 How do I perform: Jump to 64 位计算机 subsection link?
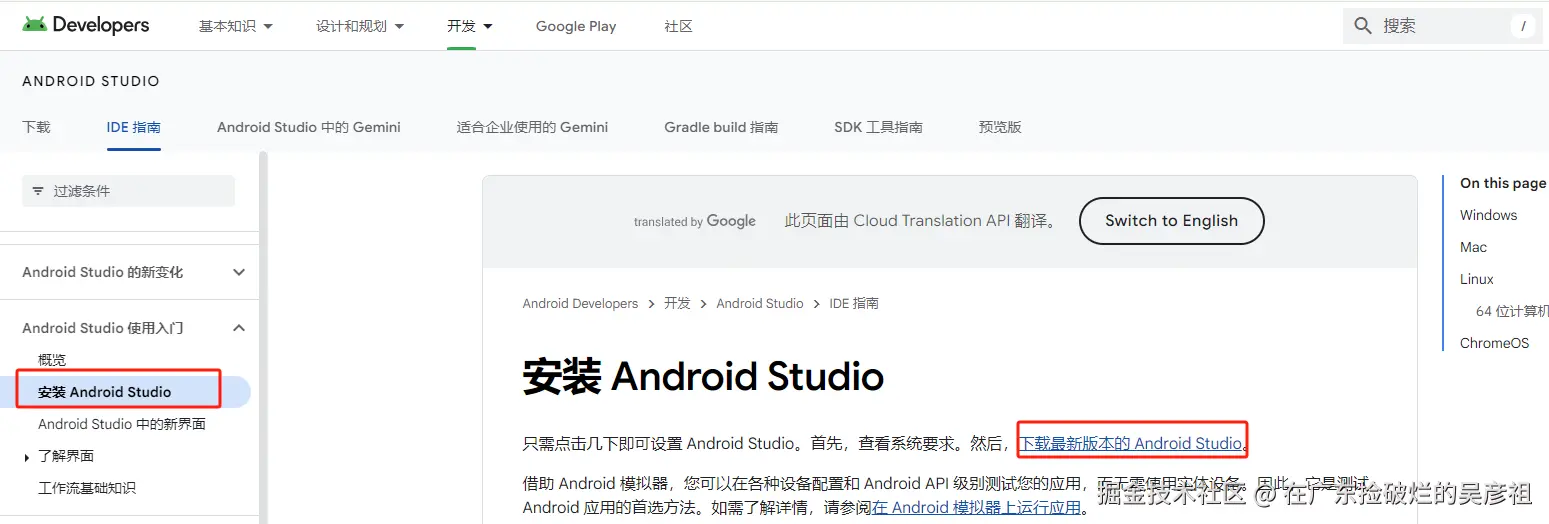pos(1512,311)
